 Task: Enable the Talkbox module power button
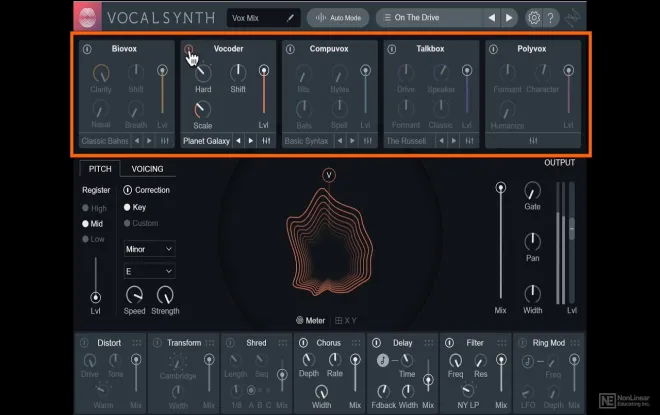click(x=391, y=49)
